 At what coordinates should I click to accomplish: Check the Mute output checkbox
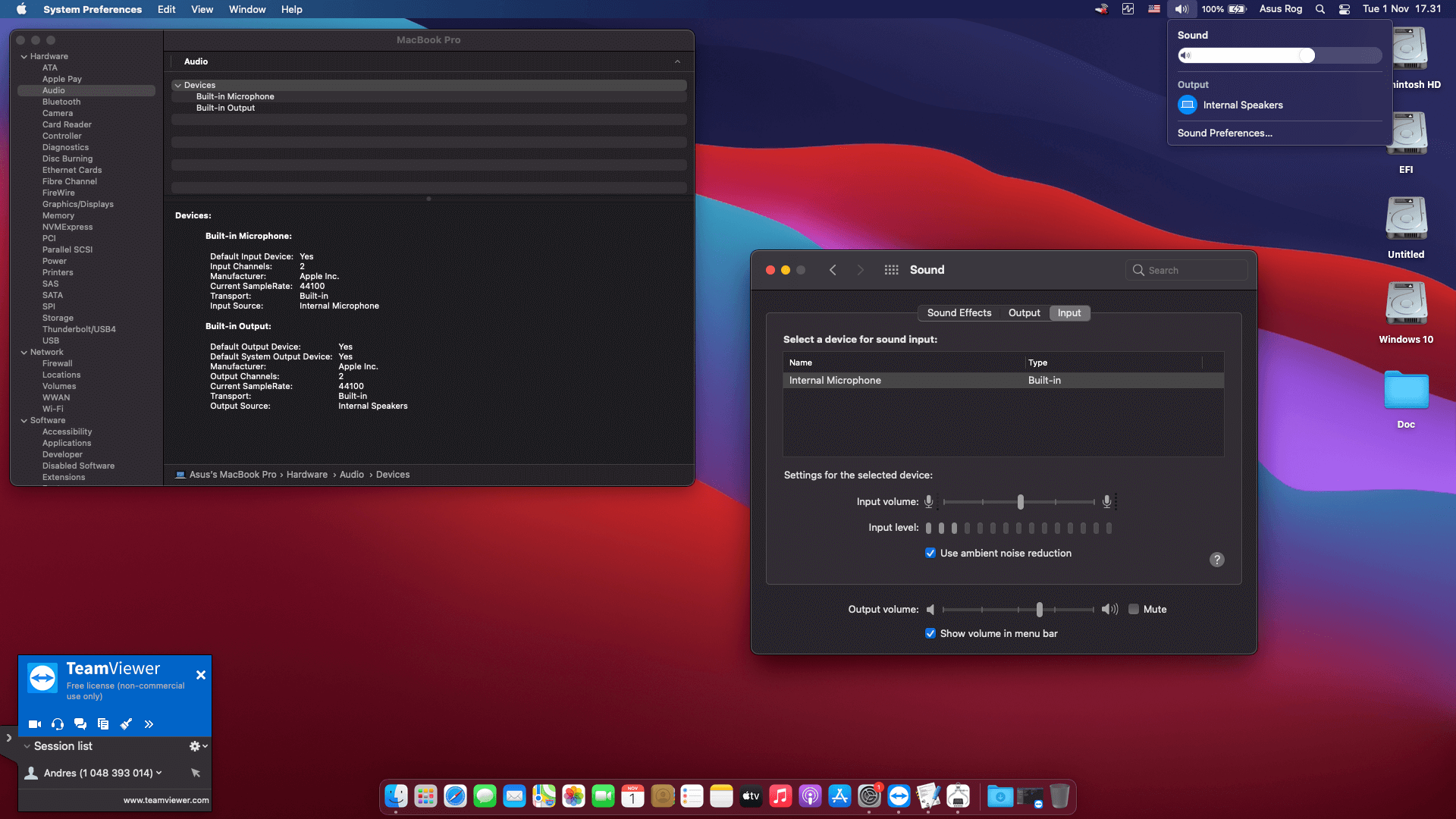click(1134, 610)
